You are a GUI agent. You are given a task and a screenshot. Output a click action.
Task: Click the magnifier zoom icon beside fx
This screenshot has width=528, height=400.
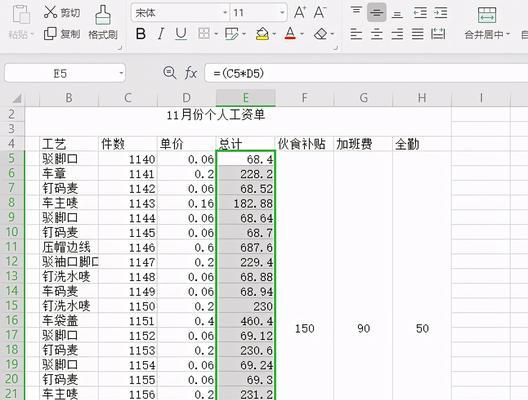169,72
